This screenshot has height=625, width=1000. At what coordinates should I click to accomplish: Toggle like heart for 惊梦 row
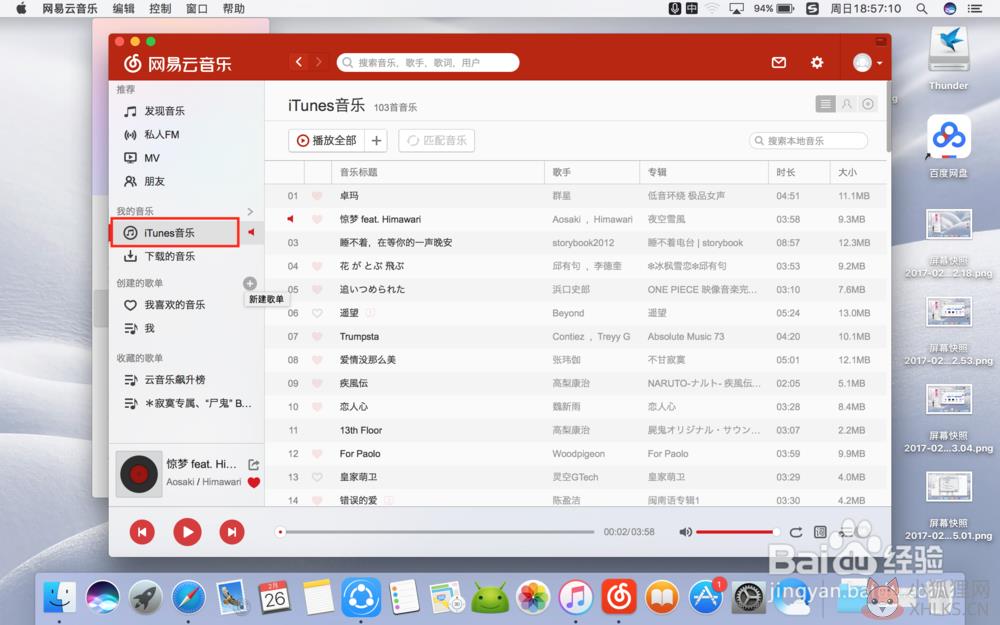coord(317,219)
